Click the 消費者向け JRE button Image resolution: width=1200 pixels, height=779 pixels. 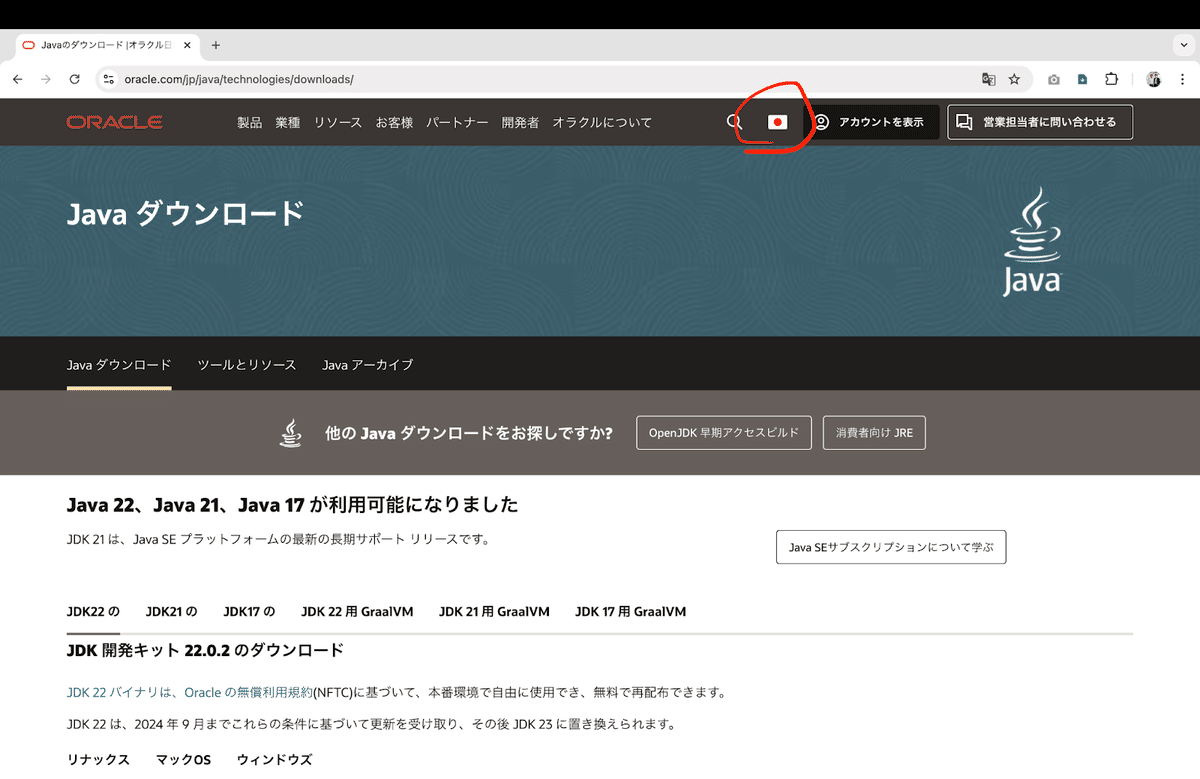pos(875,433)
